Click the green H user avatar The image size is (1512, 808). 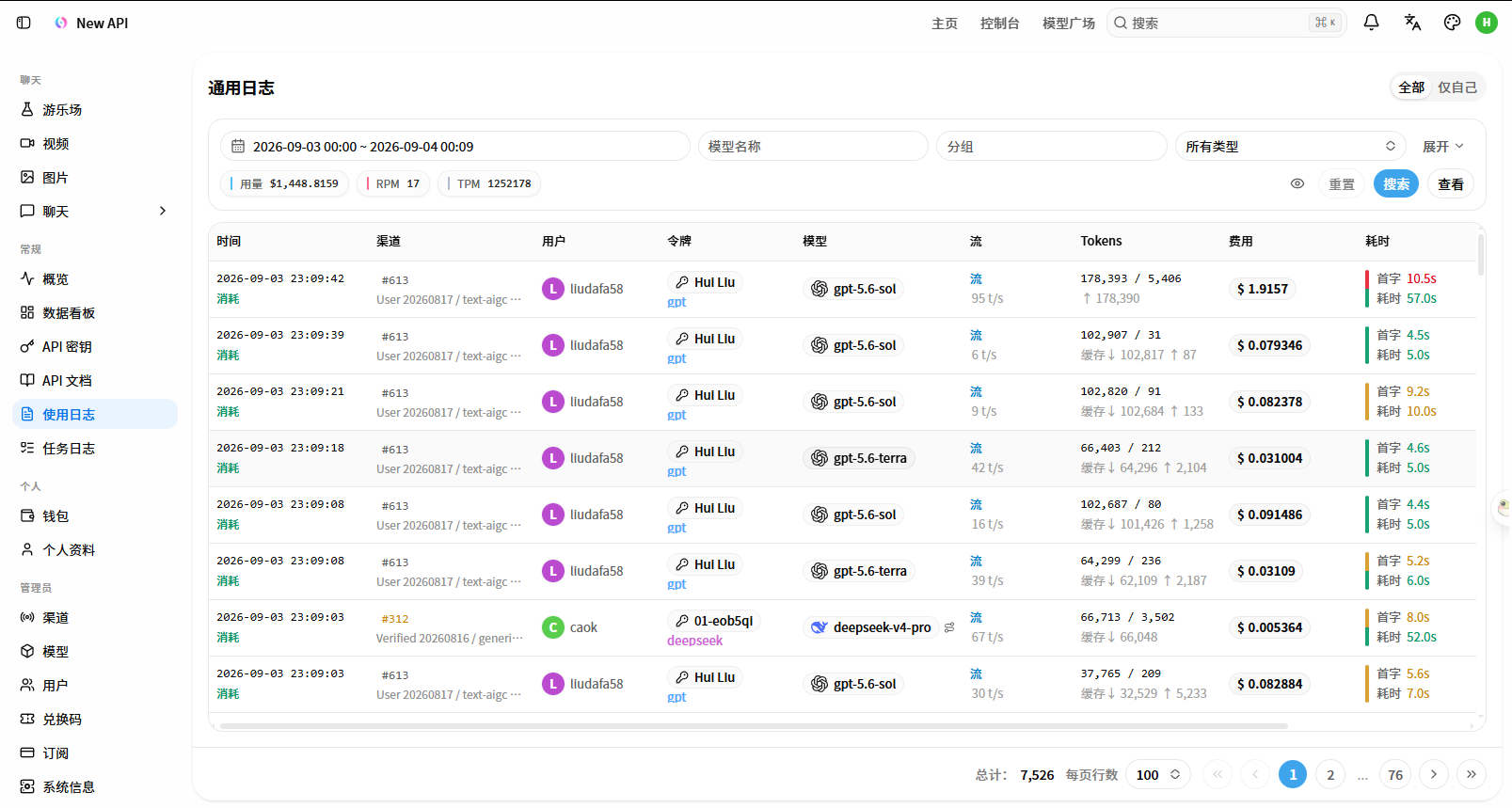[x=1487, y=23]
